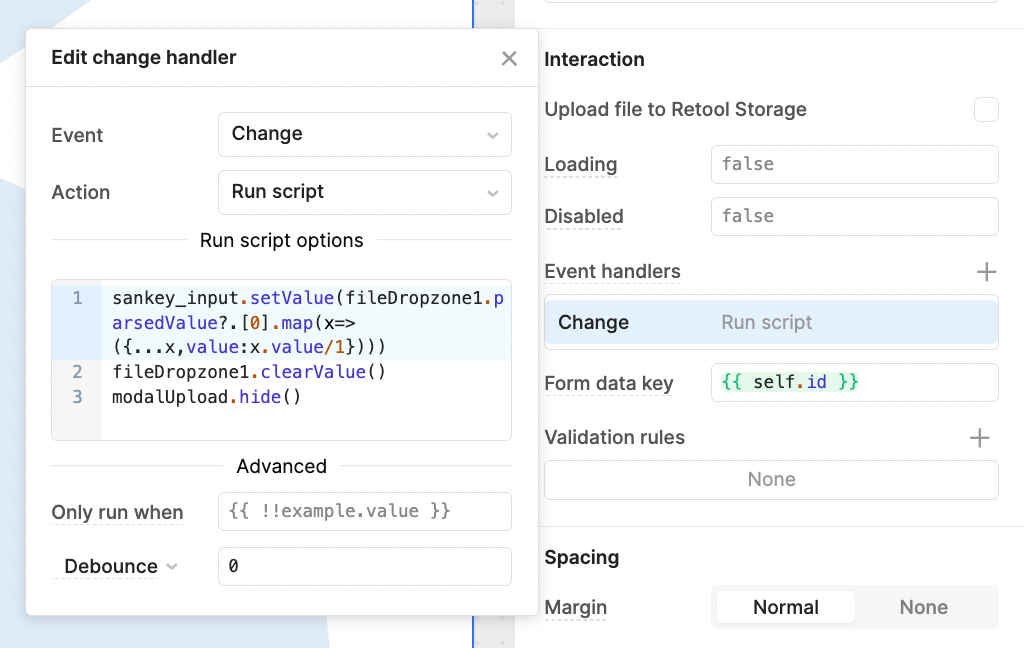Screen dimensions: 1028x648
Task: Enable Upload file to Retool Storage checkbox
Action: (x=986, y=110)
